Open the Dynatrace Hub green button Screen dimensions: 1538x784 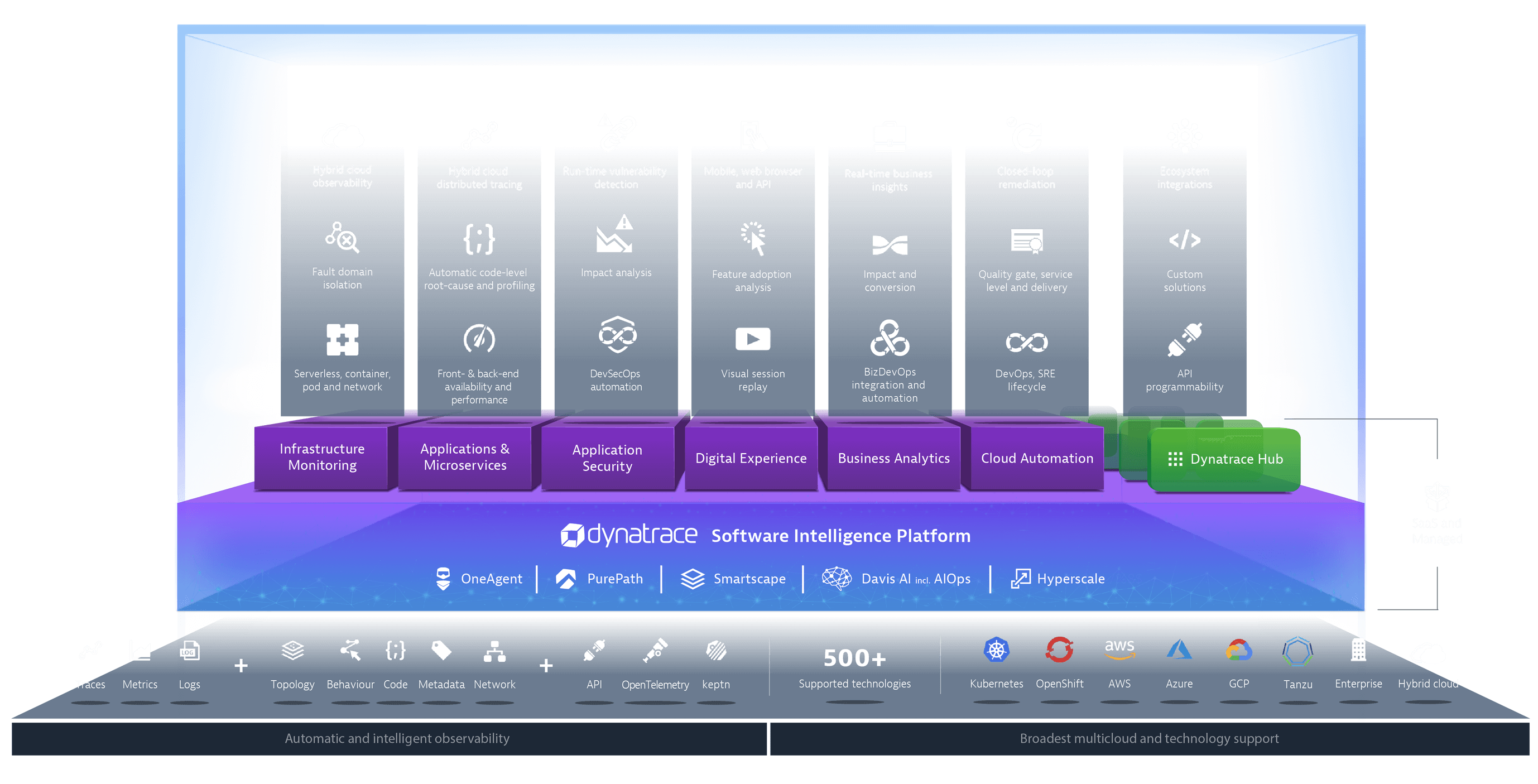point(1224,459)
